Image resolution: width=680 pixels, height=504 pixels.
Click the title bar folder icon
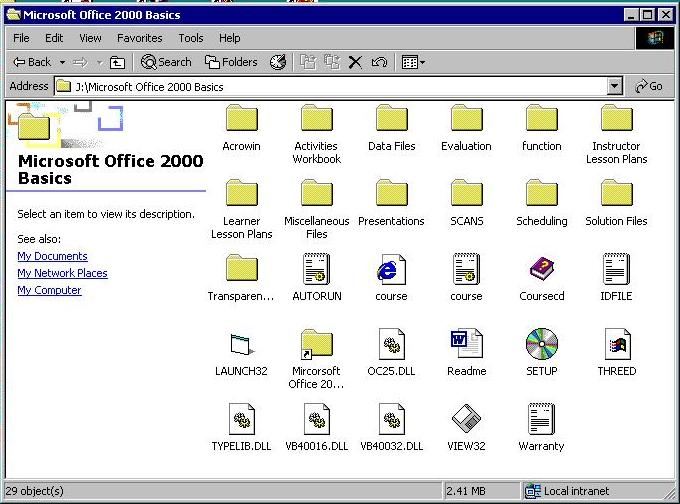click(13, 15)
